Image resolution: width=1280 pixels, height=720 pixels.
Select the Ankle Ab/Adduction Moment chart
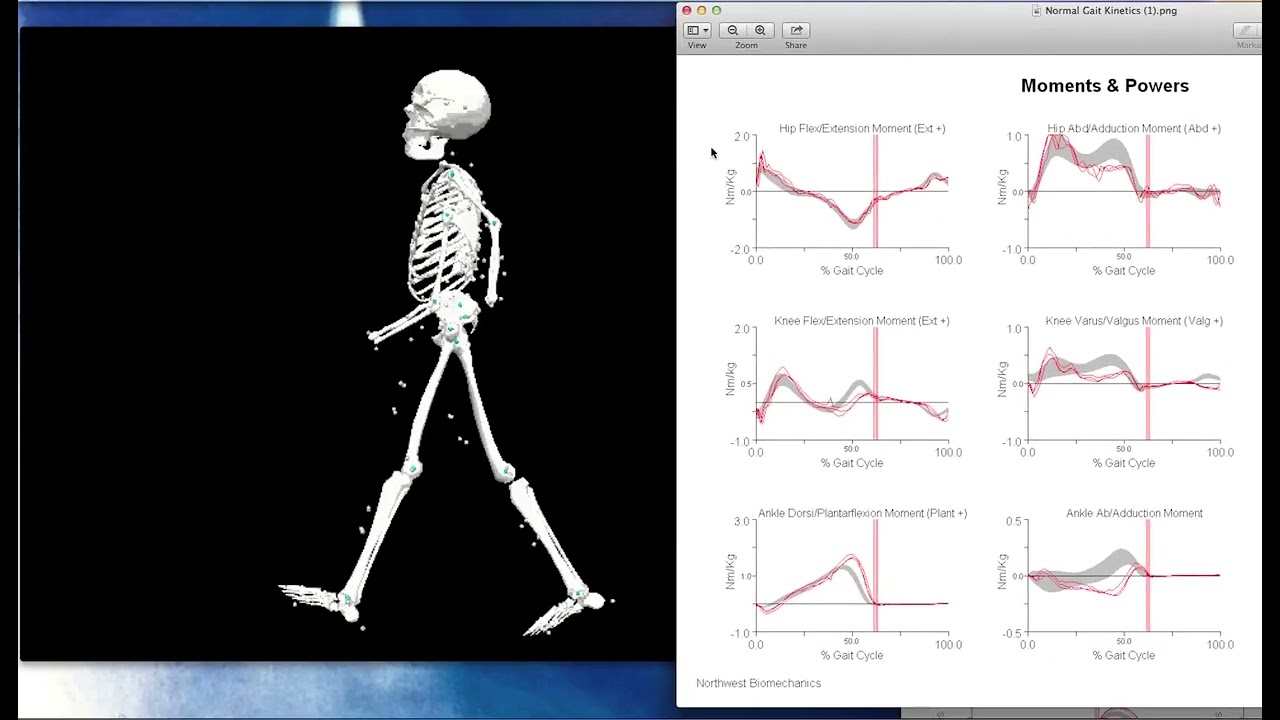1124,576
